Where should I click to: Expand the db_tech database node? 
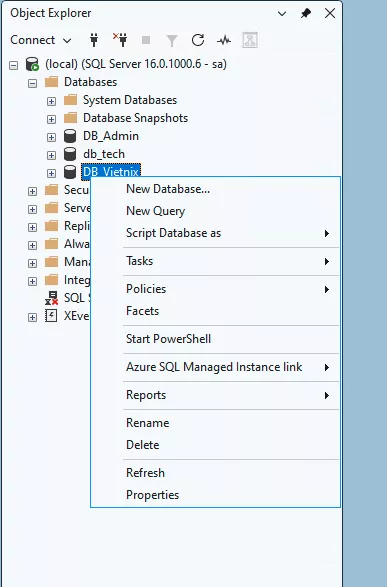pyautogui.click(x=51, y=155)
